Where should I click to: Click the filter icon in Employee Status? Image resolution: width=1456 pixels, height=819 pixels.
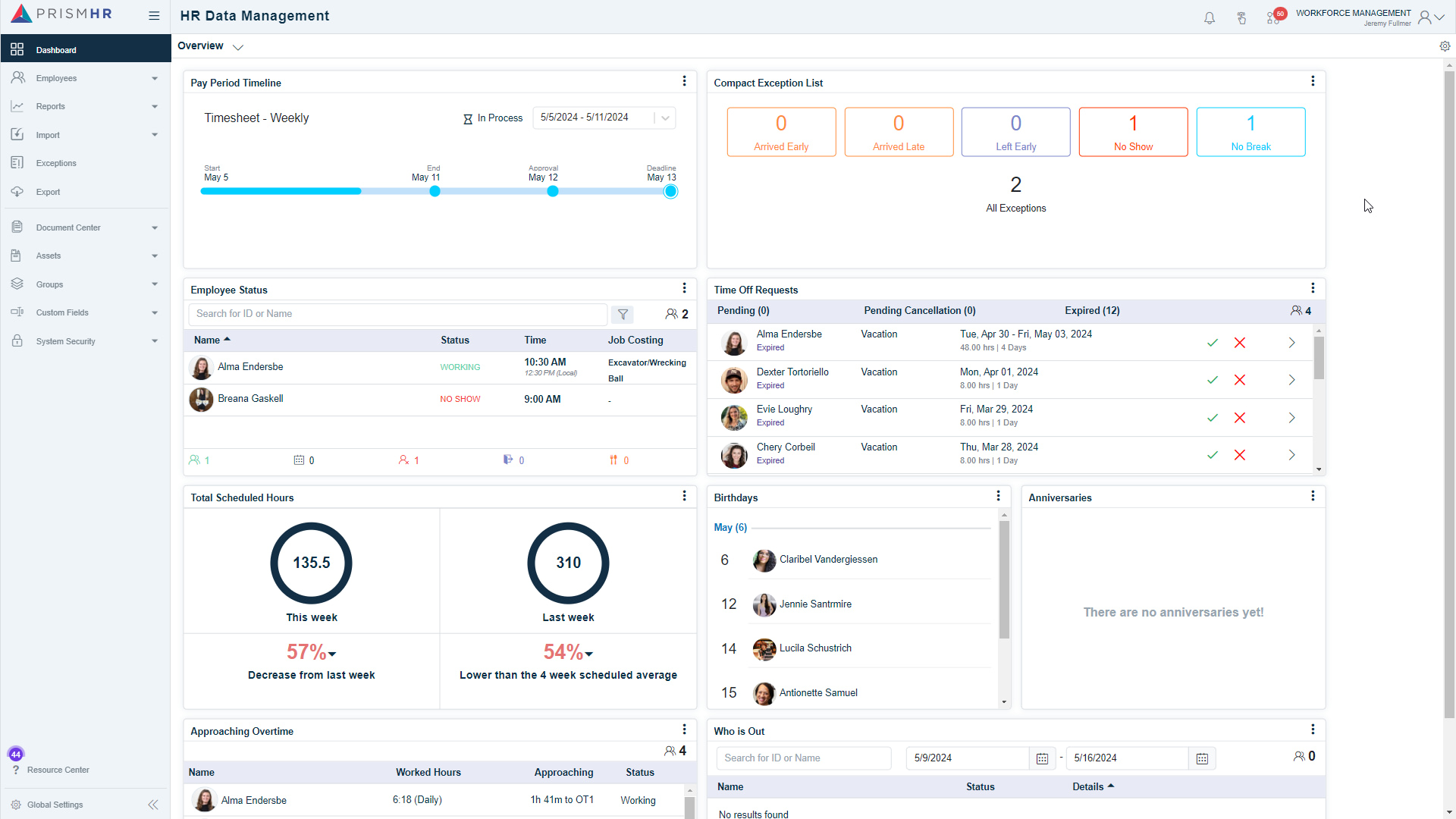tap(623, 314)
